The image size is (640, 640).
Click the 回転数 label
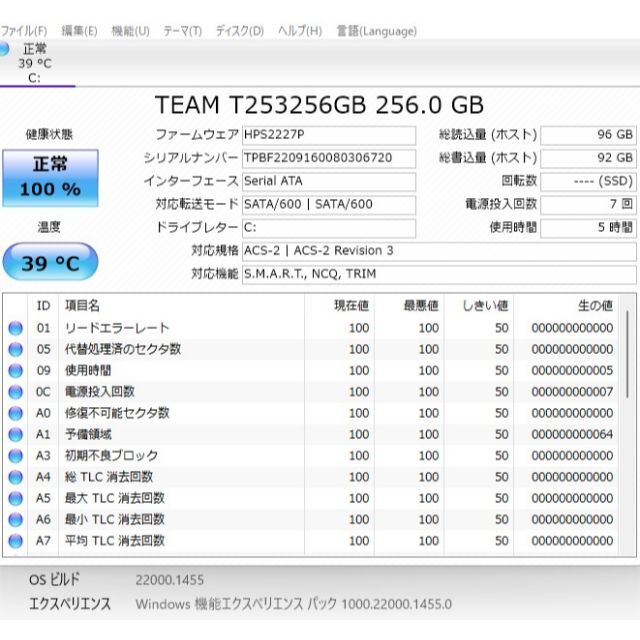click(519, 181)
